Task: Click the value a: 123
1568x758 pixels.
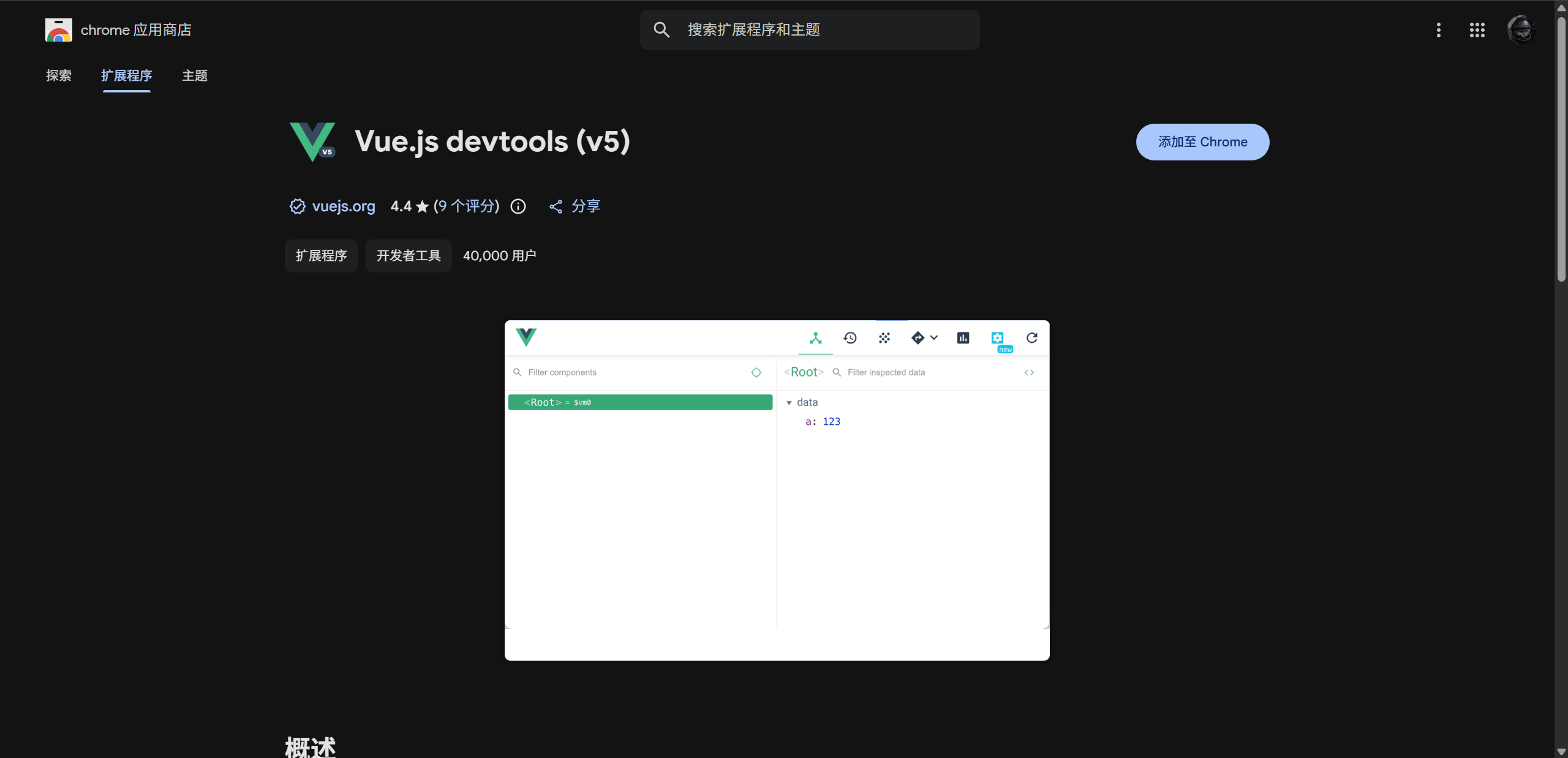Action: click(823, 421)
